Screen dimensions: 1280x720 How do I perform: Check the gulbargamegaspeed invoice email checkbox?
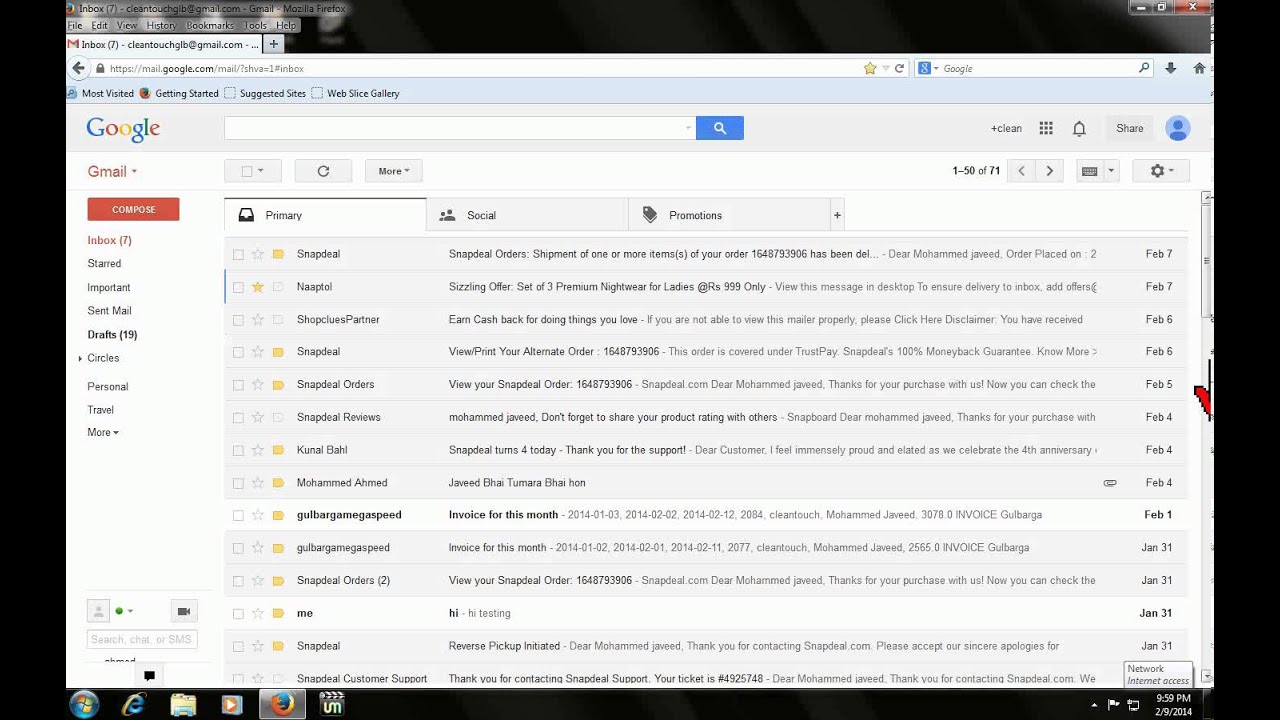pos(238,514)
